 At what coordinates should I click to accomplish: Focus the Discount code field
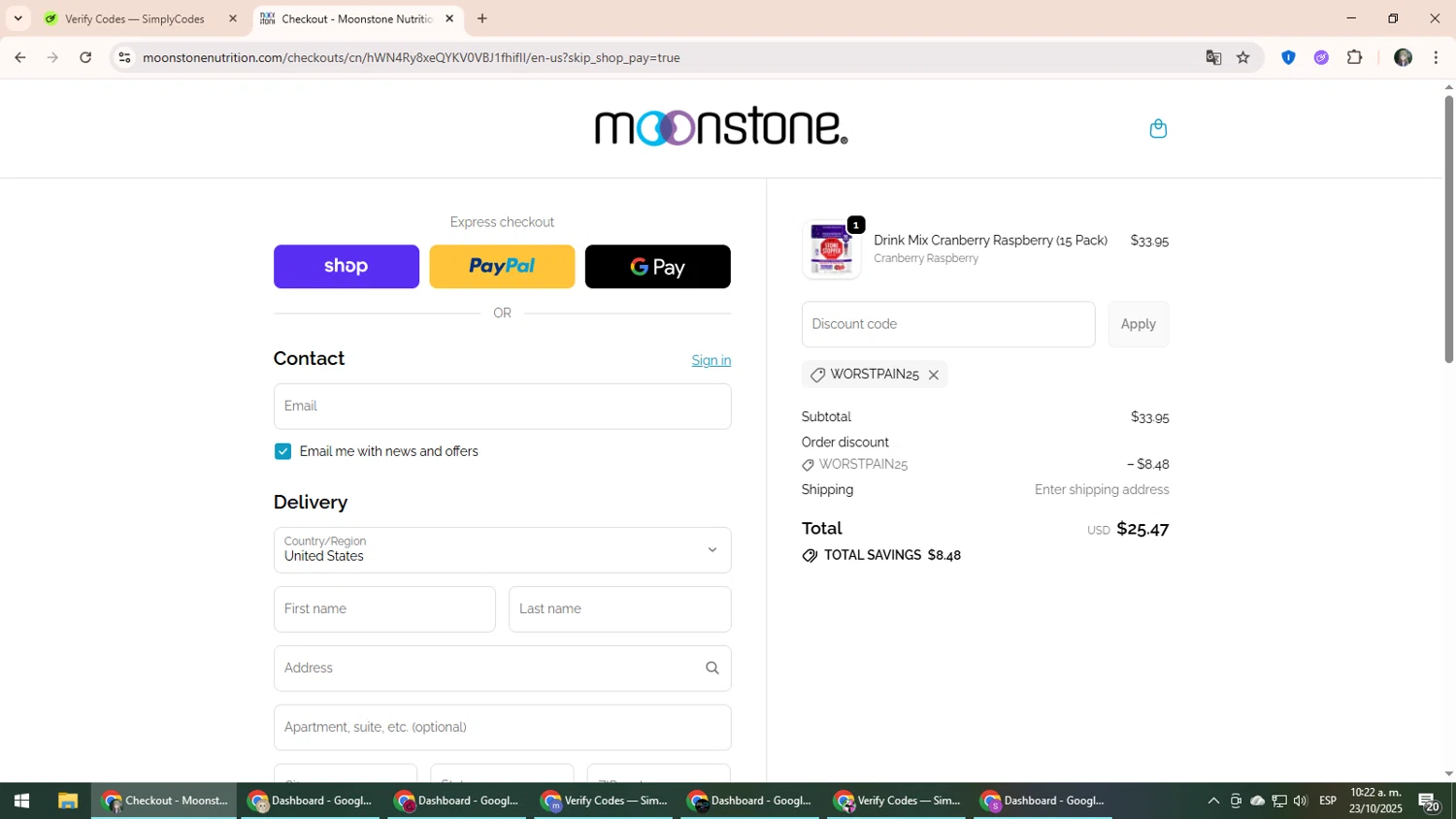point(948,324)
